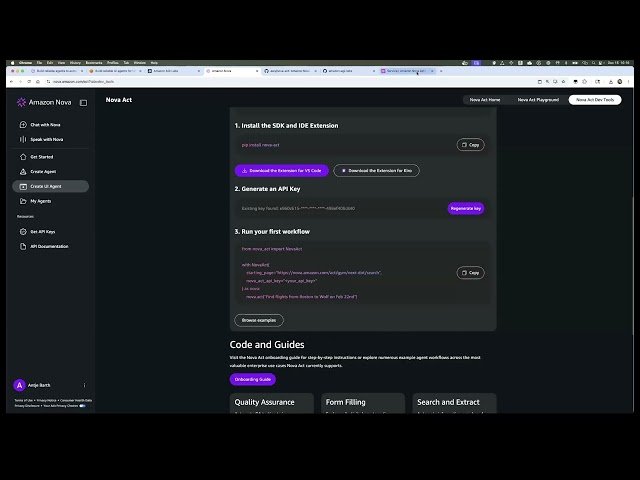
Task: Switch to the Amazon Nova browser tab
Action: pos(231,71)
